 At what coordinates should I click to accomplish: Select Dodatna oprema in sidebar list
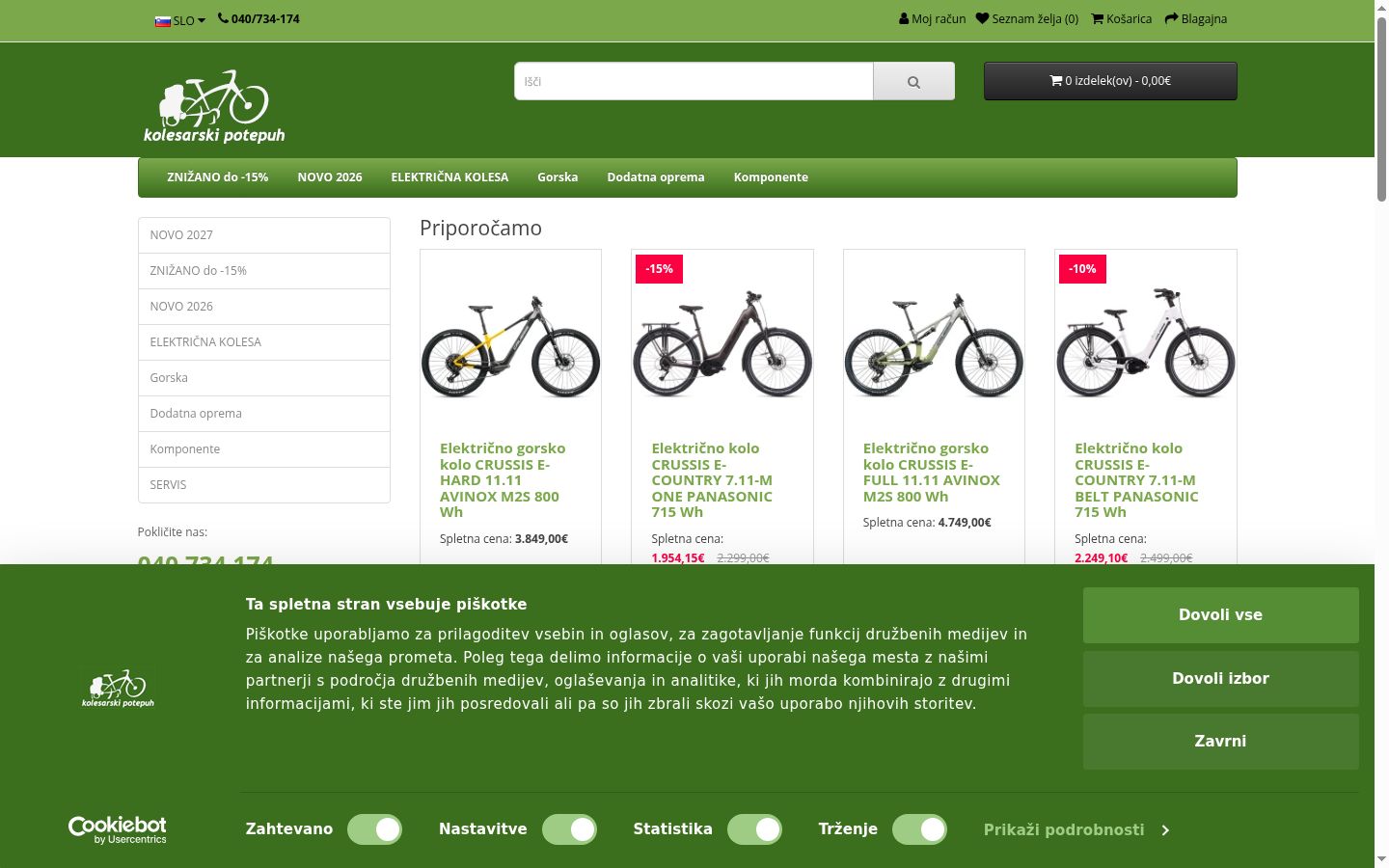264,414
